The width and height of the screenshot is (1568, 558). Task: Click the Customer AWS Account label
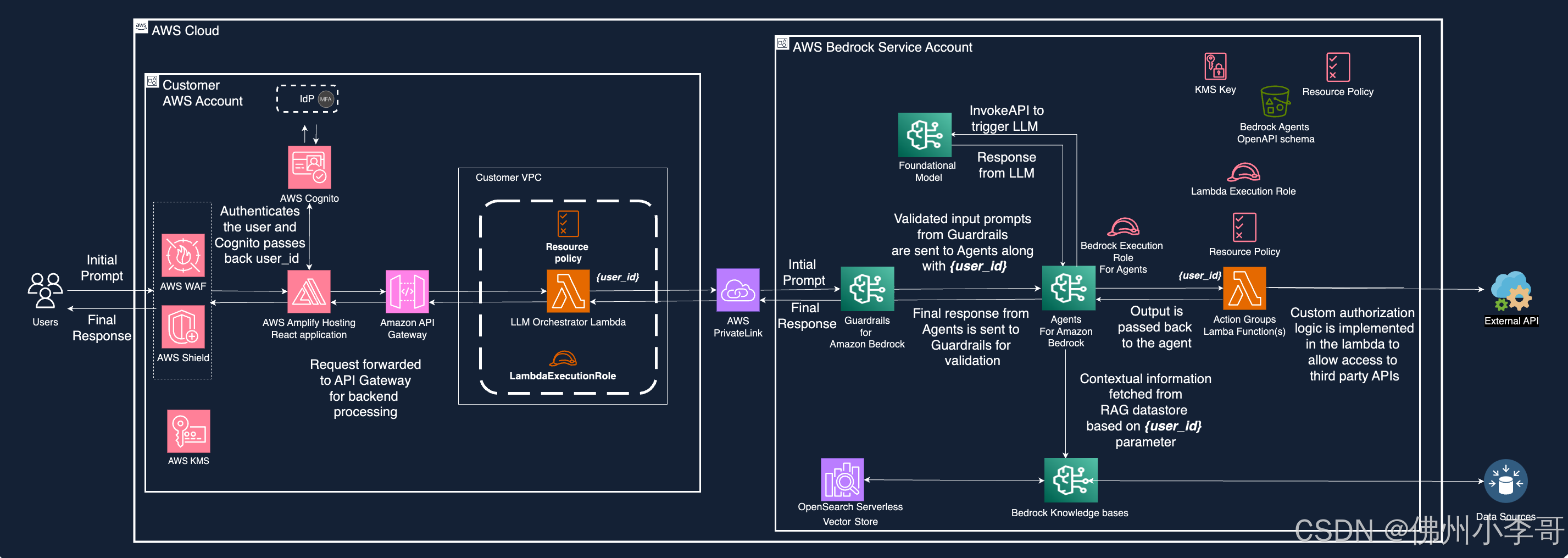pyautogui.click(x=202, y=93)
